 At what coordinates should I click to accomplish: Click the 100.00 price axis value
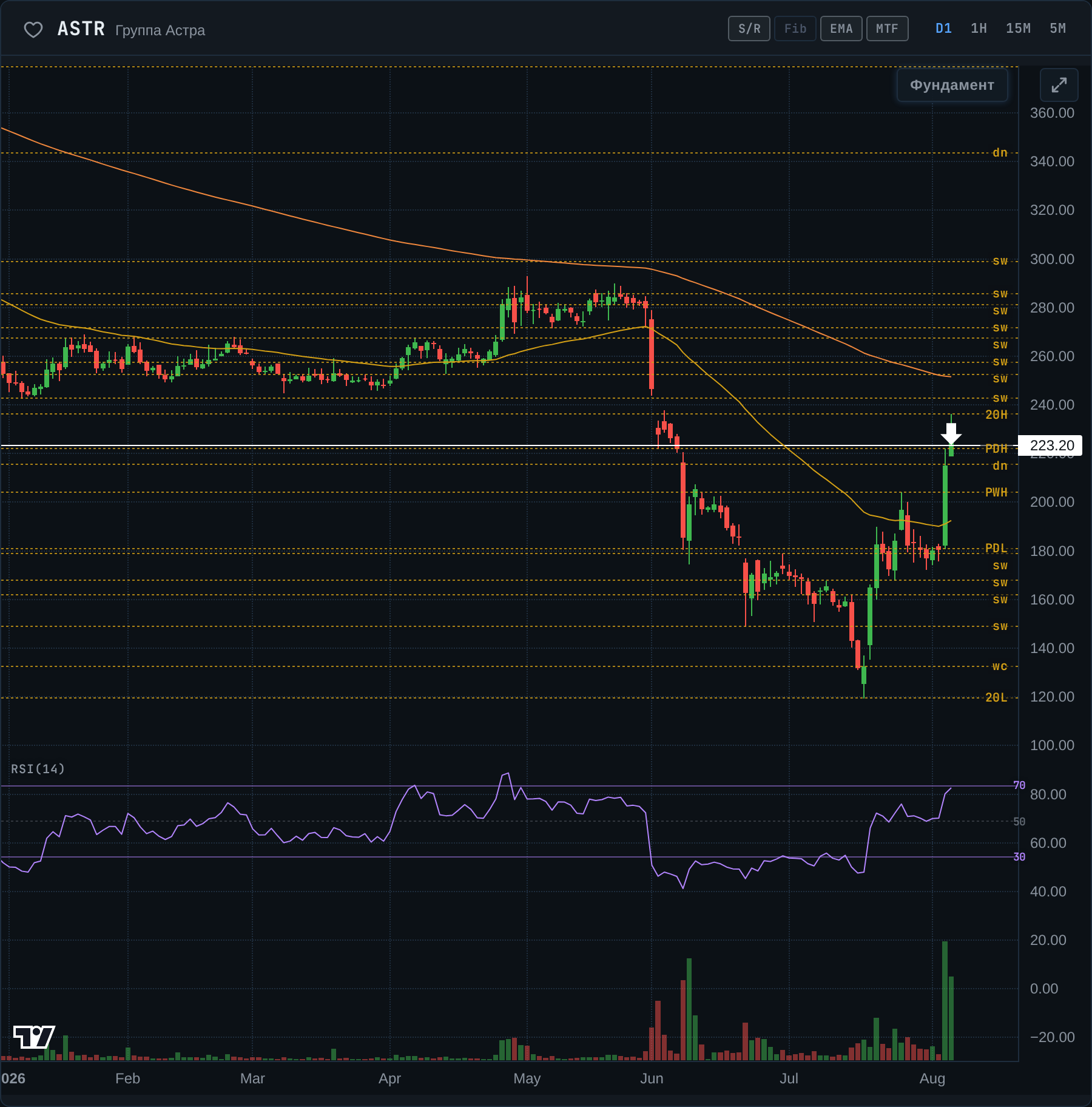[x=1052, y=745]
